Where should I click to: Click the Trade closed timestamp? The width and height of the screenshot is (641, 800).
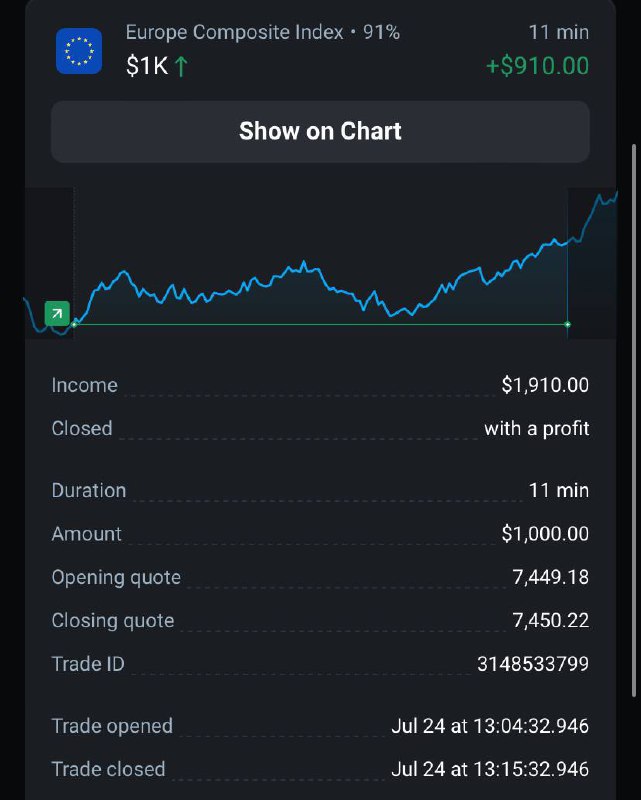pyautogui.click(x=490, y=769)
